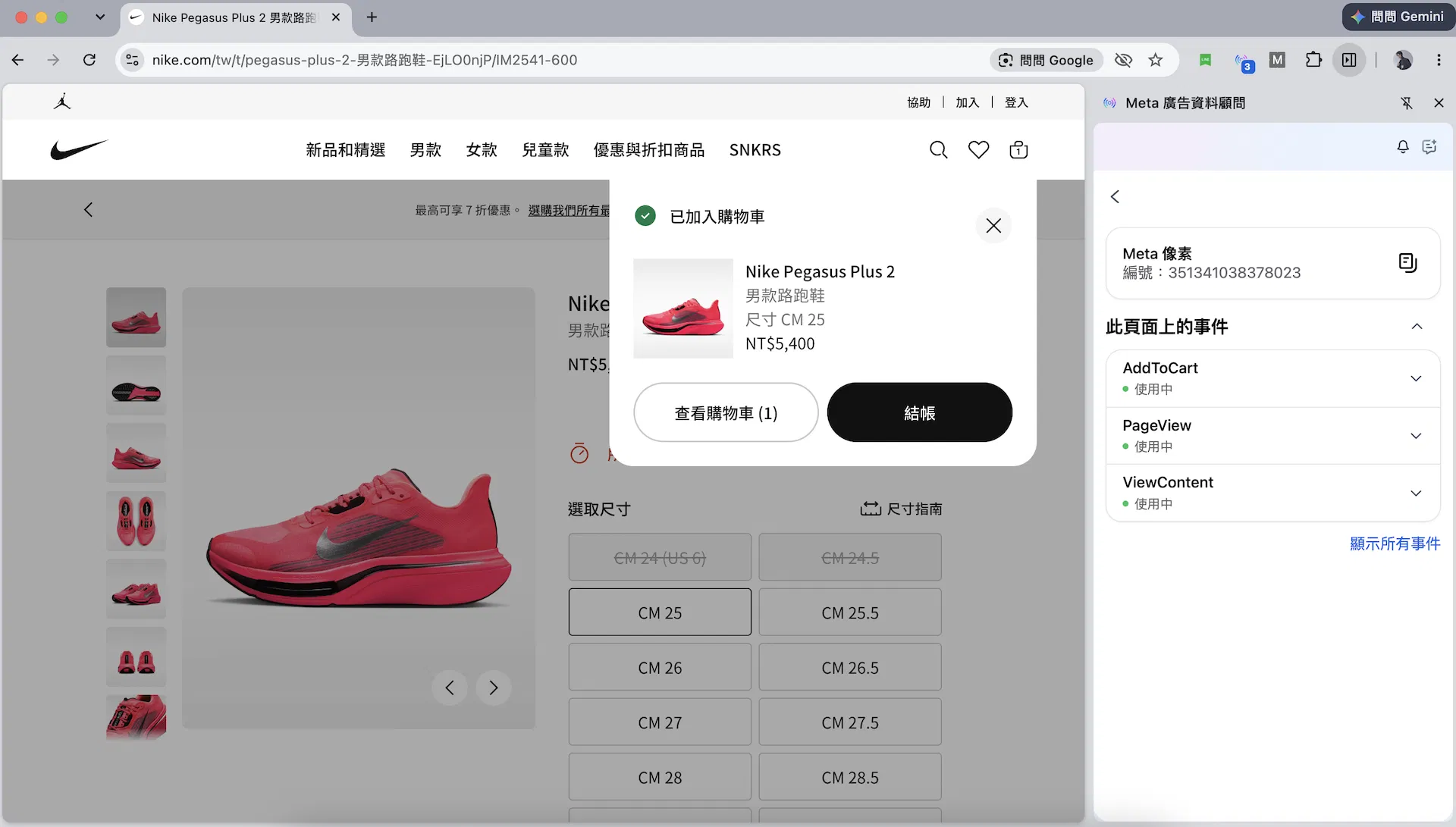Viewport: 1456px width, 827px height.
Task: Select the top-view pair thumbnail
Action: click(136, 521)
